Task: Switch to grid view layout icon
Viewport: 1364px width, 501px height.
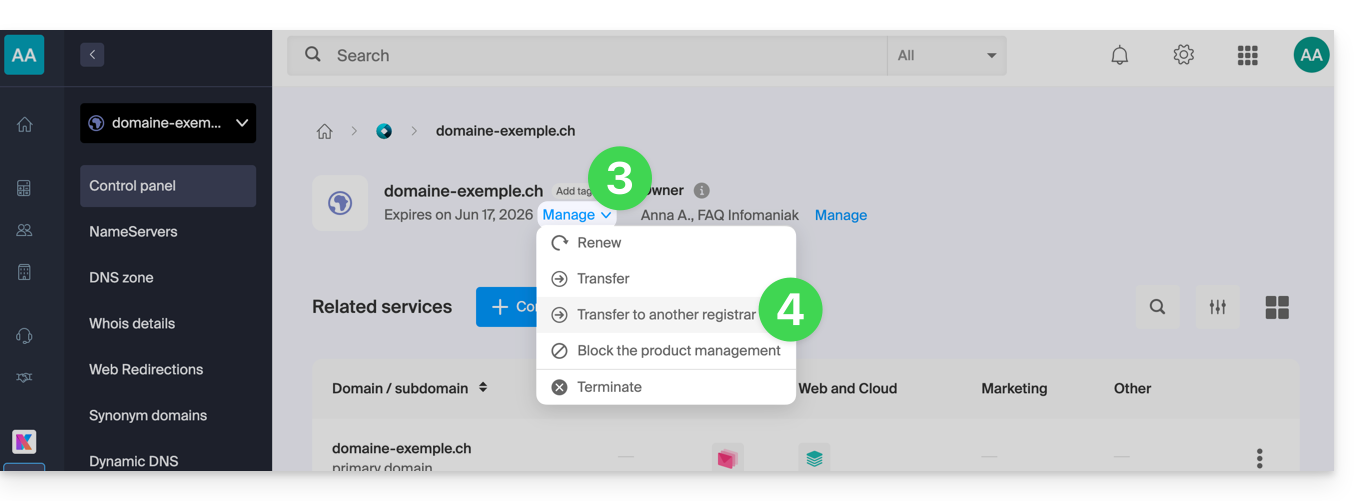Action: (1277, 307)
